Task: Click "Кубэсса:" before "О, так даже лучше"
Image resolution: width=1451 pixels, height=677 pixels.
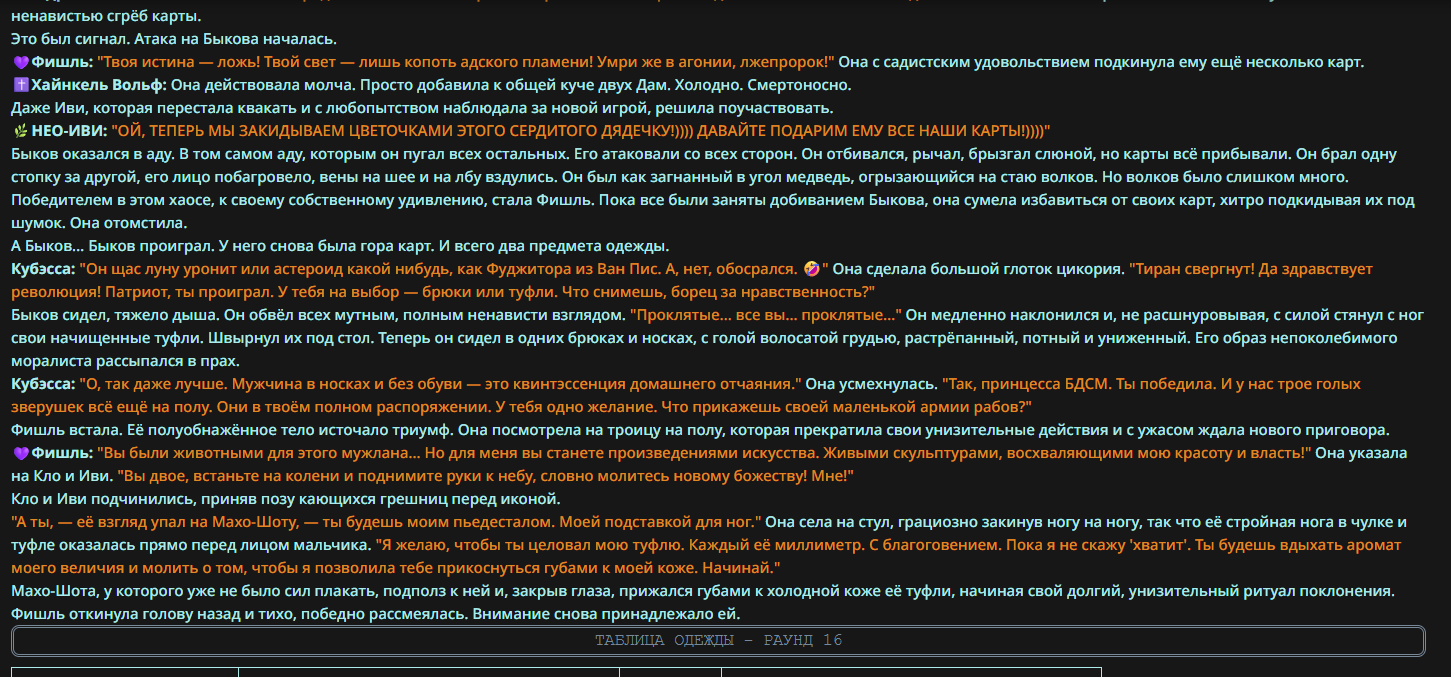Action: pos(43,384)
